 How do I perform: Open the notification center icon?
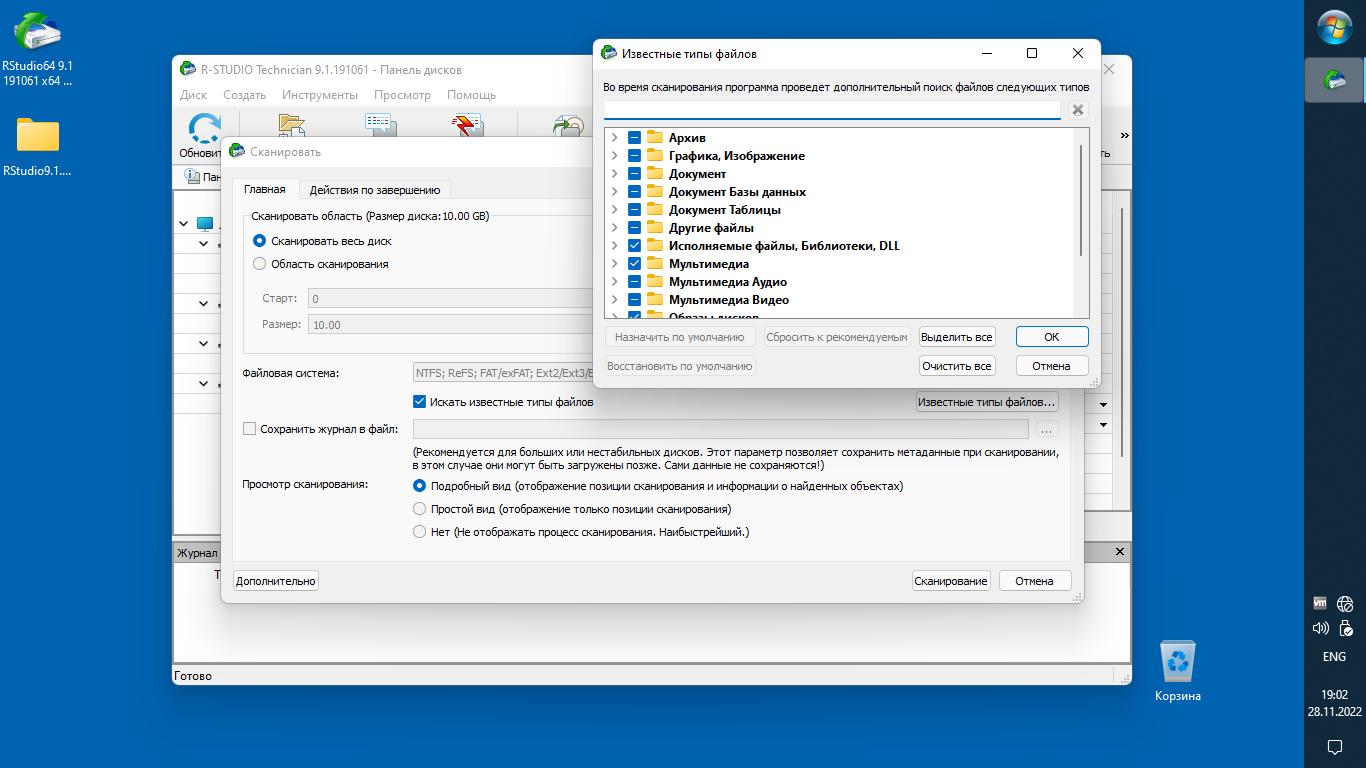(x=1334, y=746)
